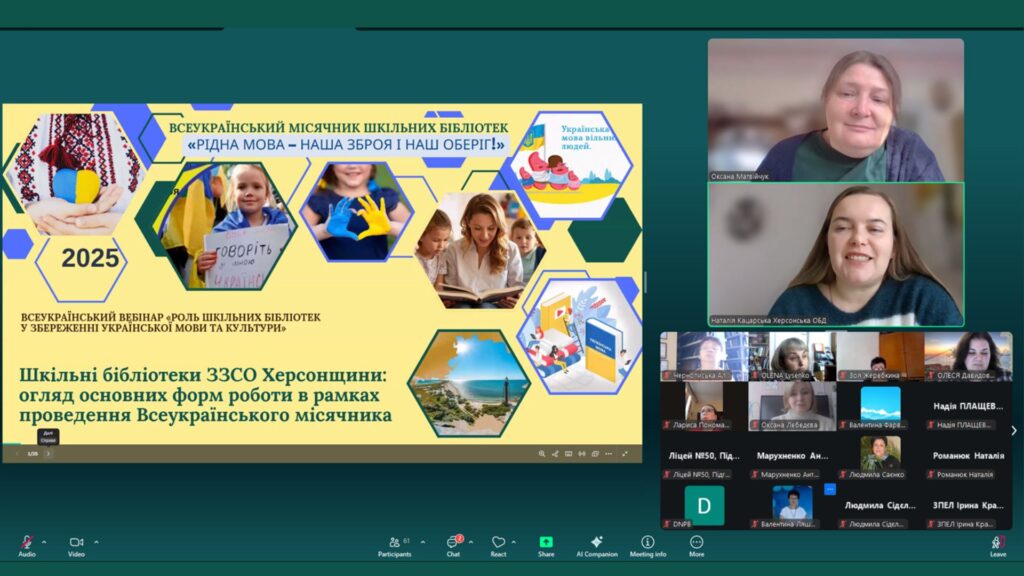
Task: Zoom into the shared slide with the magnifier
Action: coord(543,454)
